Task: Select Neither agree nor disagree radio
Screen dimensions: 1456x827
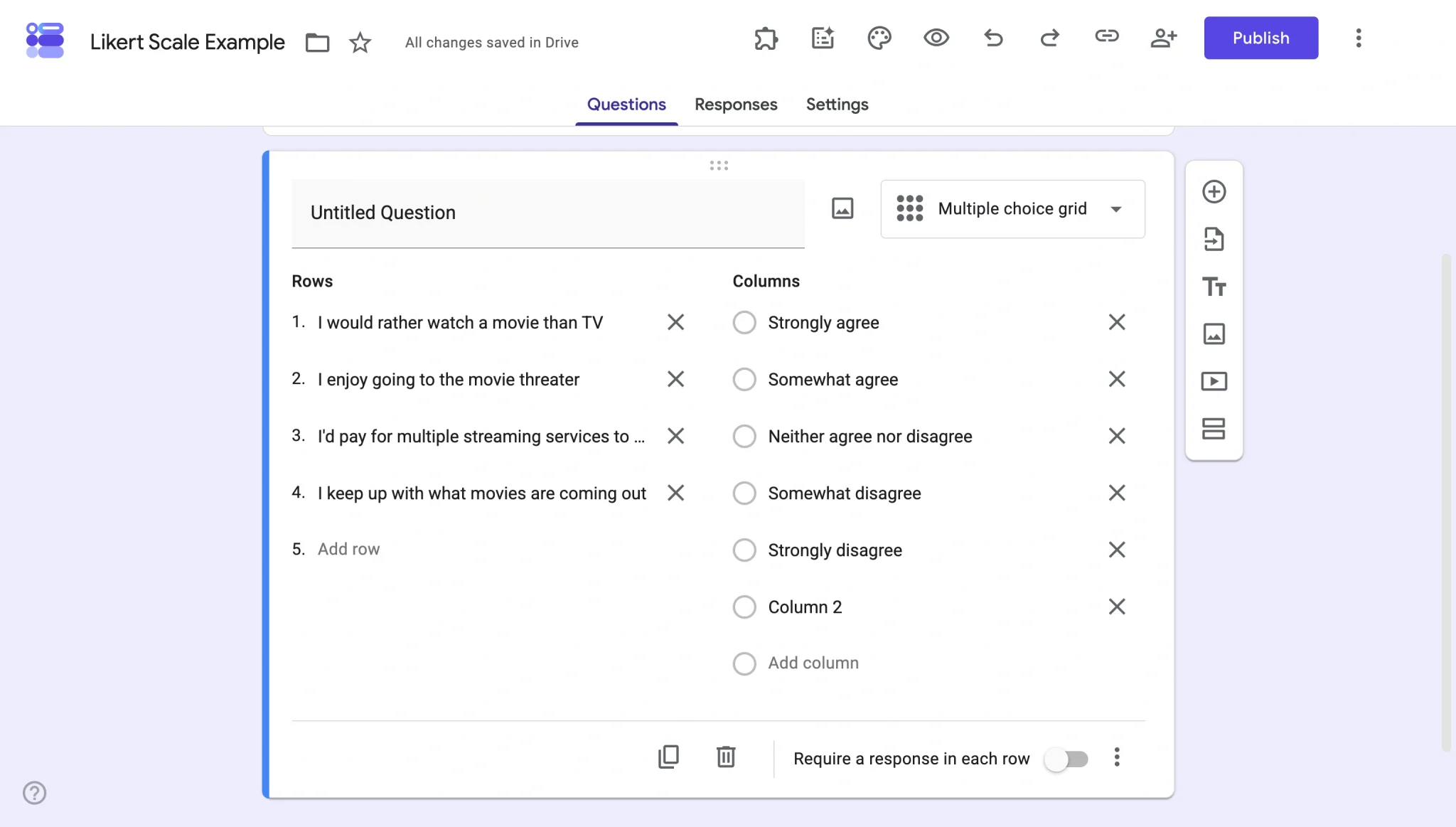Action: 744,436
